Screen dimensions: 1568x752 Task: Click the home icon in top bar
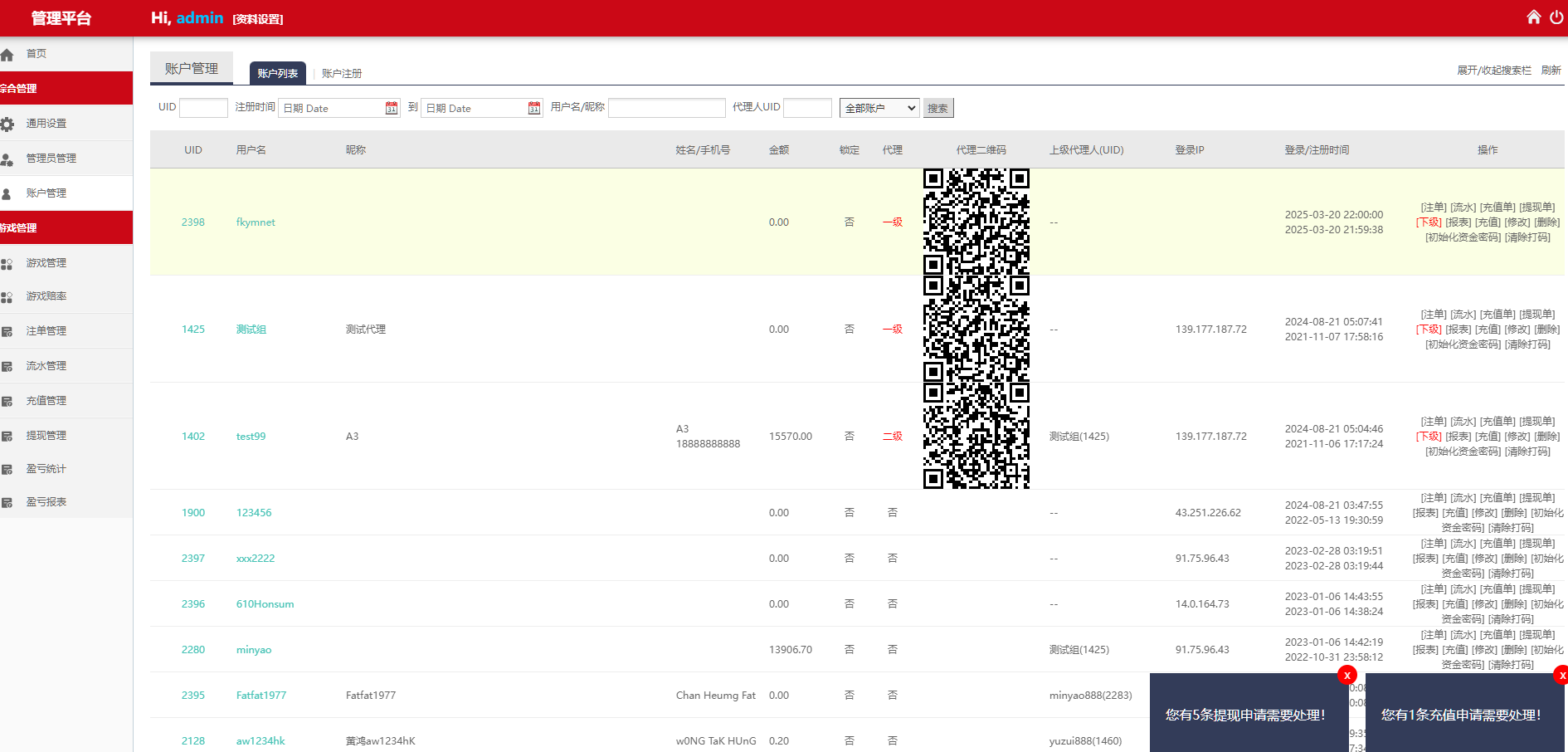[1533, 17]
